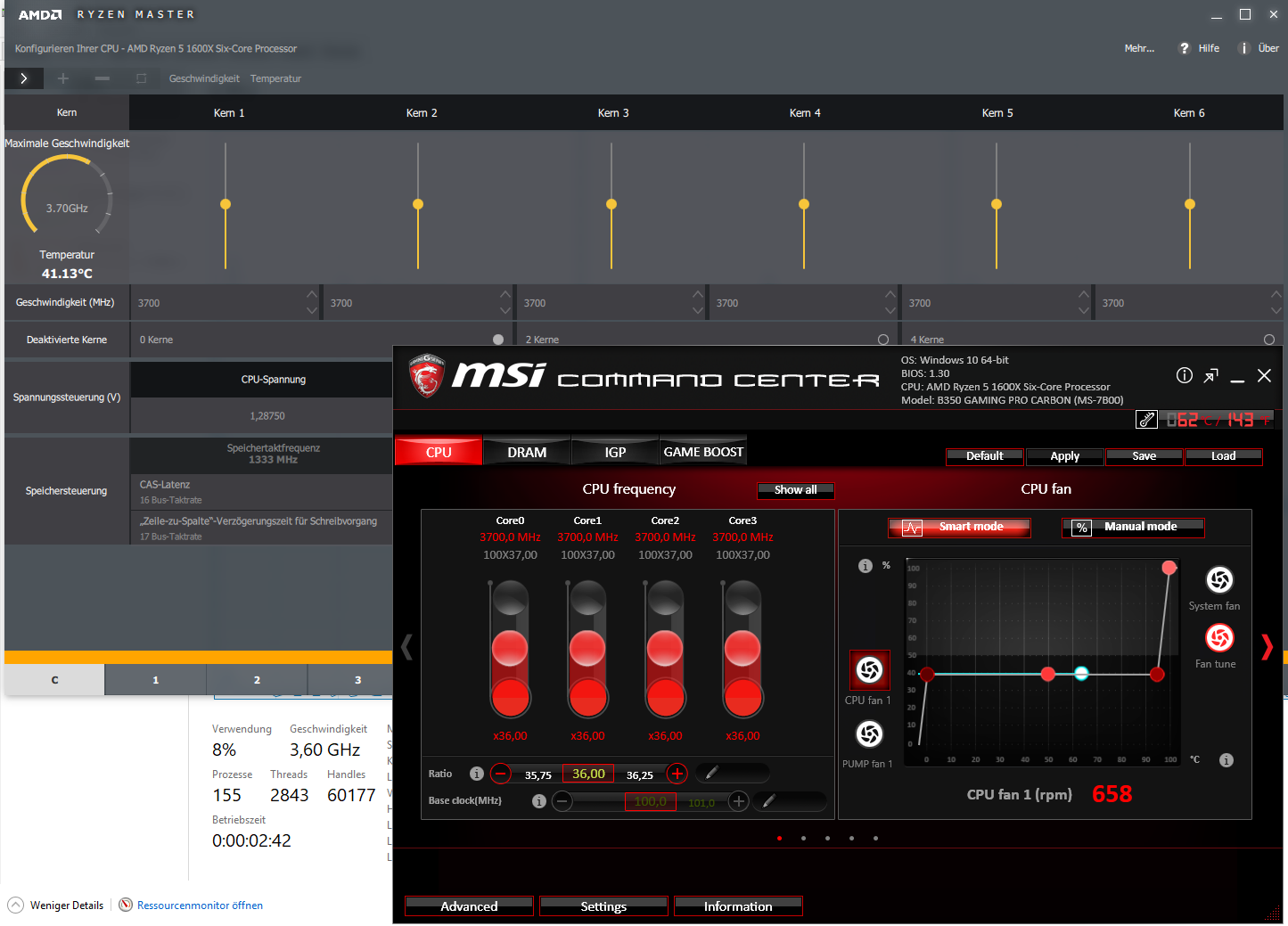This screenshot has height=926, width=1288.
Task: Open the Mehr... menu
Action: pyautogui.click(x=1139, y=48)
